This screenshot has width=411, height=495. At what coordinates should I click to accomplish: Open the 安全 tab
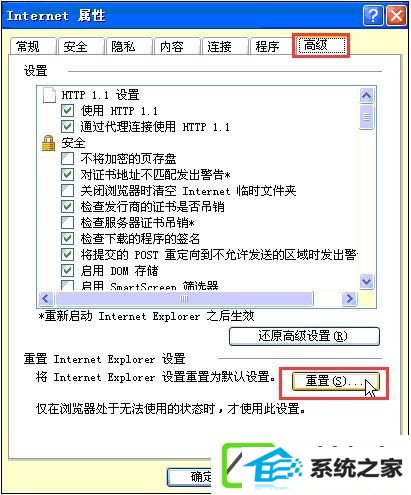point(80,46)
